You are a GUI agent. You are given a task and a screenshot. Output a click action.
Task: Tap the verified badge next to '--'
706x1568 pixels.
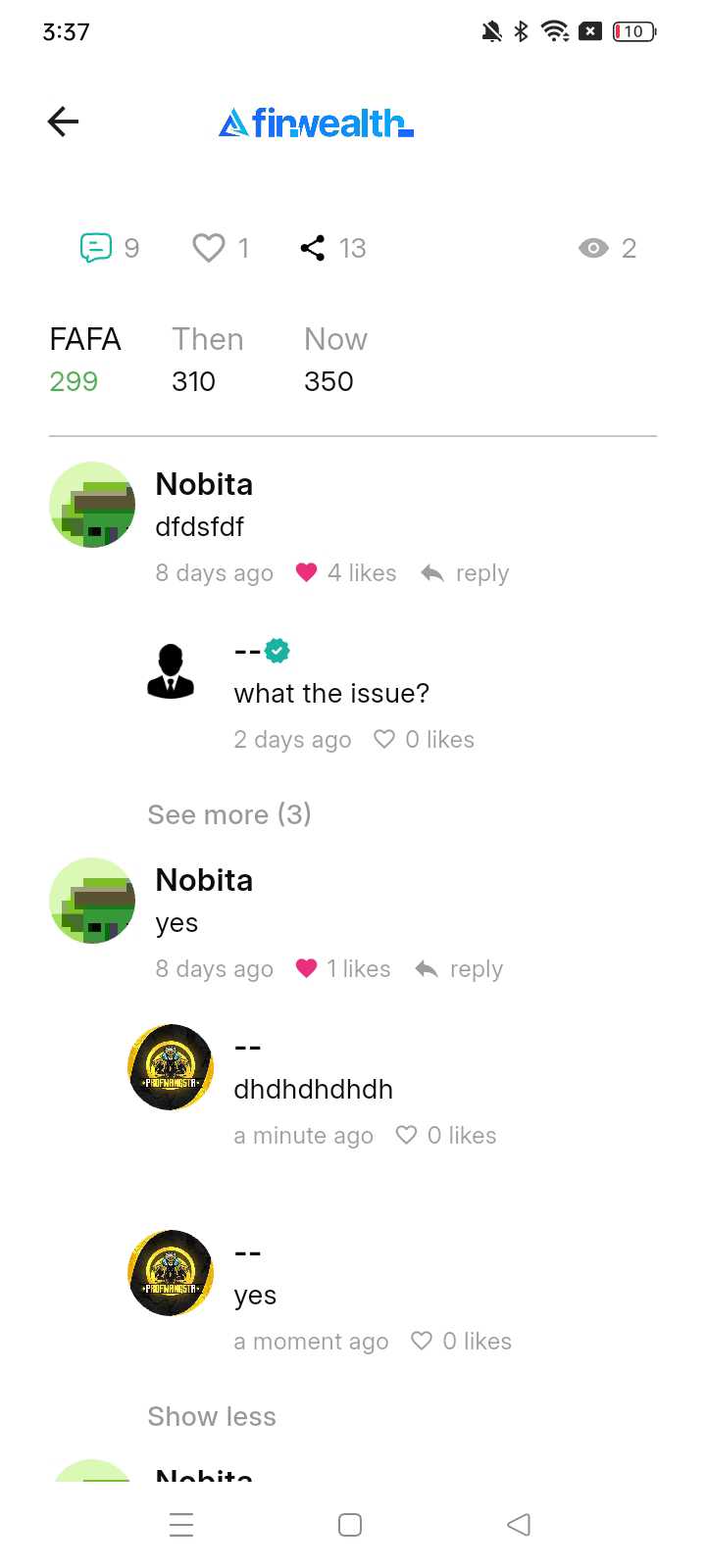277,651
